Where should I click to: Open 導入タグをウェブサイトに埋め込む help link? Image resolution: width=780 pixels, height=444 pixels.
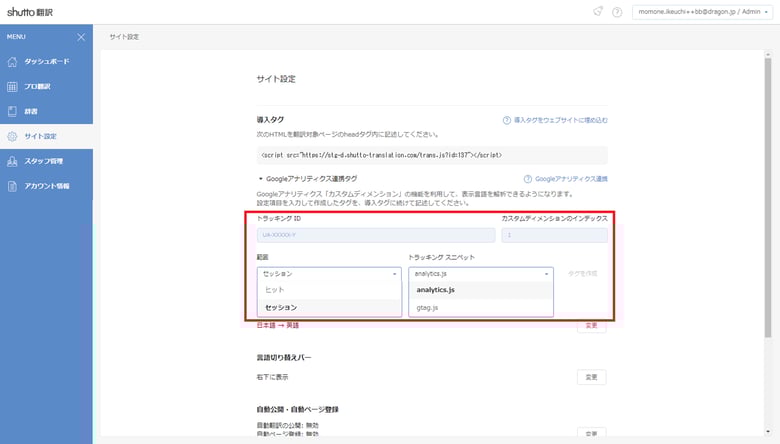561,120
